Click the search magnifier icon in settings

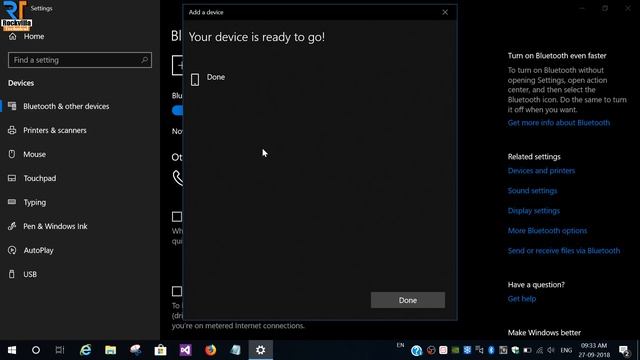[x=144, y=60]
